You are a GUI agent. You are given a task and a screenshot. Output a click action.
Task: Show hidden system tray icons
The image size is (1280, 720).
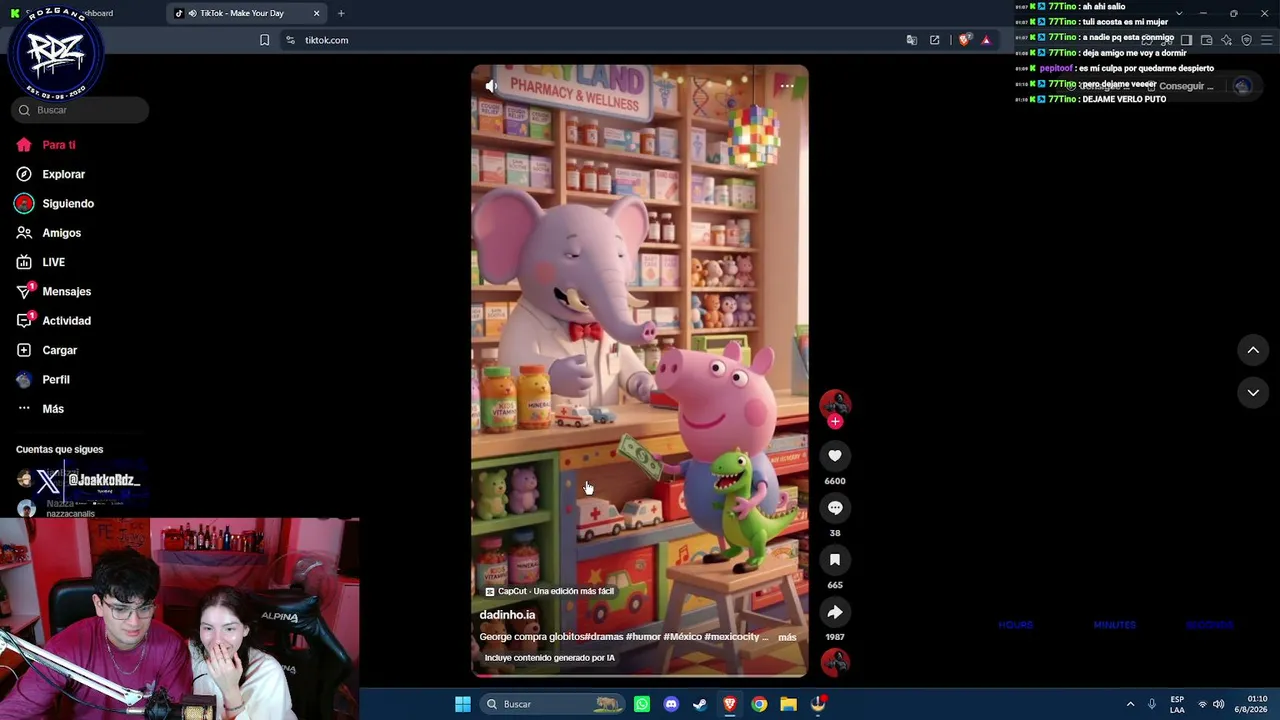tap(1131, 704)
